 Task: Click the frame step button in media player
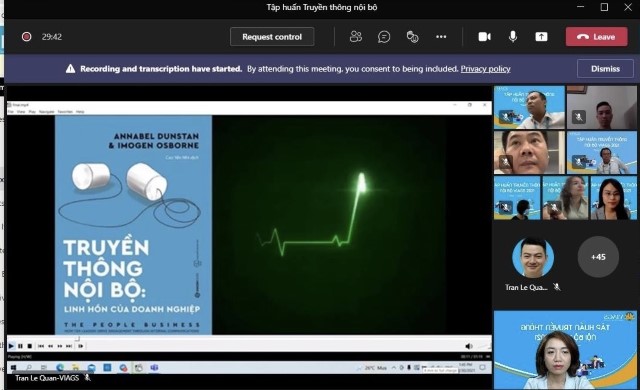(x=81, y=346)
